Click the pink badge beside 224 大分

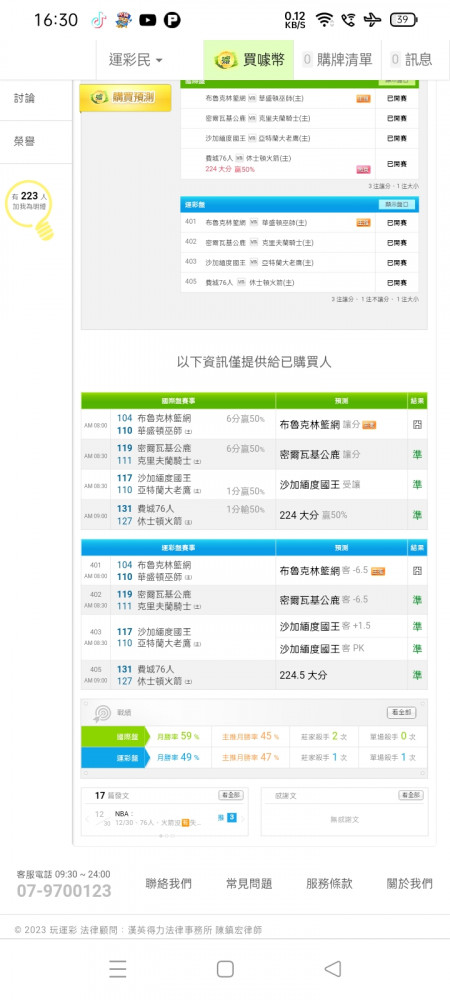363,170
